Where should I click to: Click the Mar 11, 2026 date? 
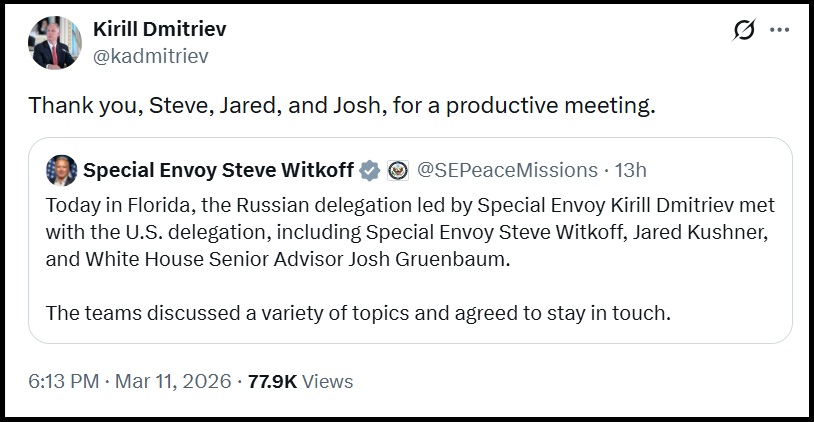(174, 381)
